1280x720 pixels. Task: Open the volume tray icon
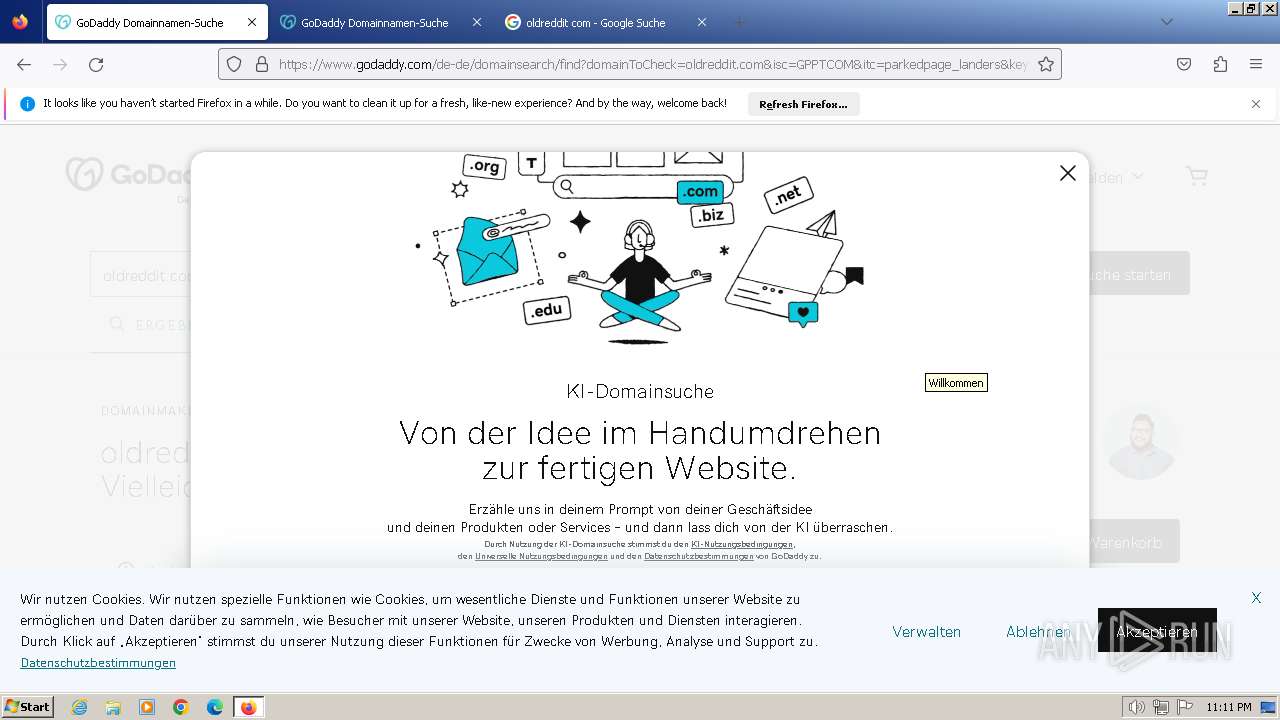click(1137, 707)
